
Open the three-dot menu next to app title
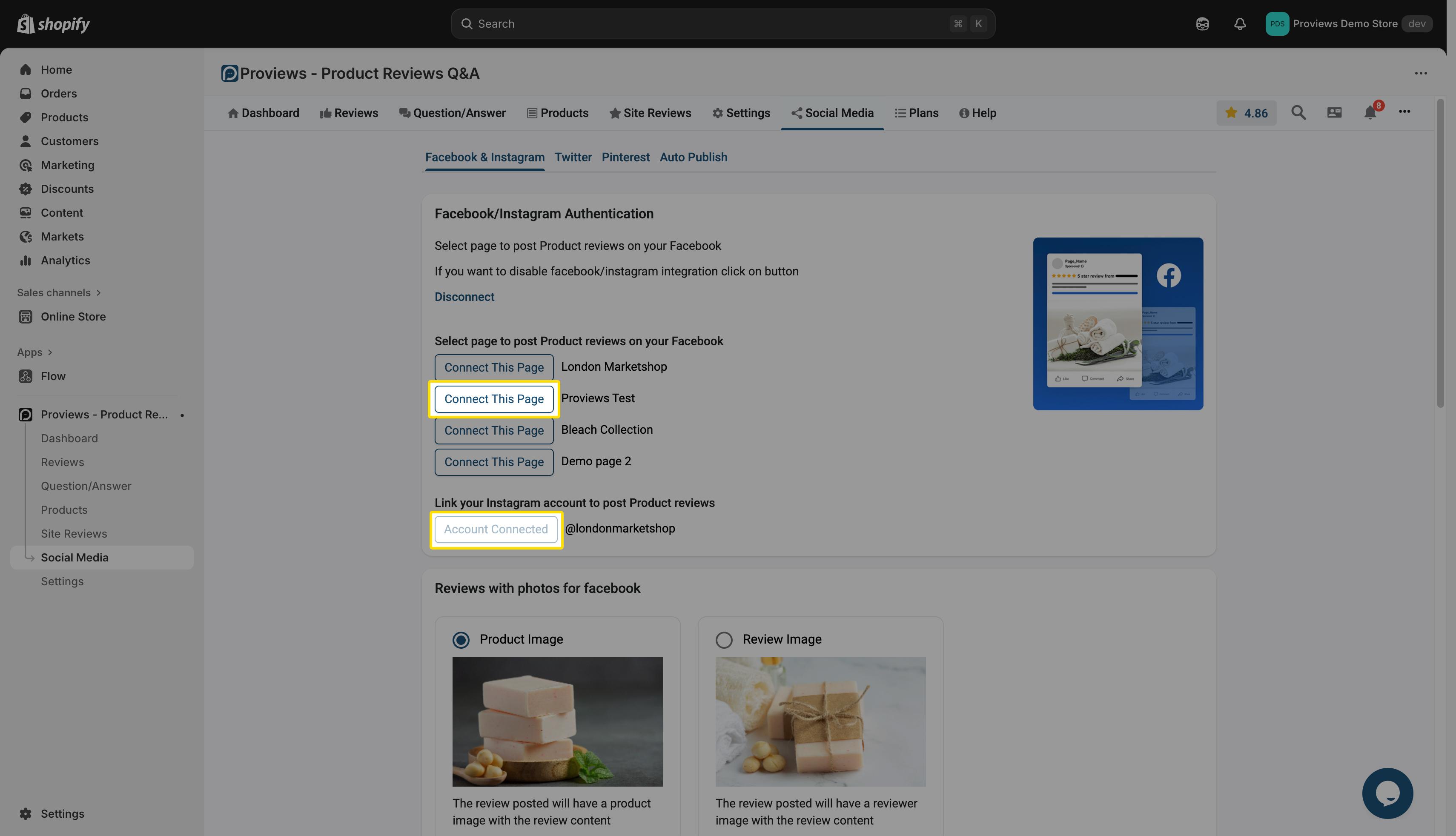click(x=1420, y=74)
